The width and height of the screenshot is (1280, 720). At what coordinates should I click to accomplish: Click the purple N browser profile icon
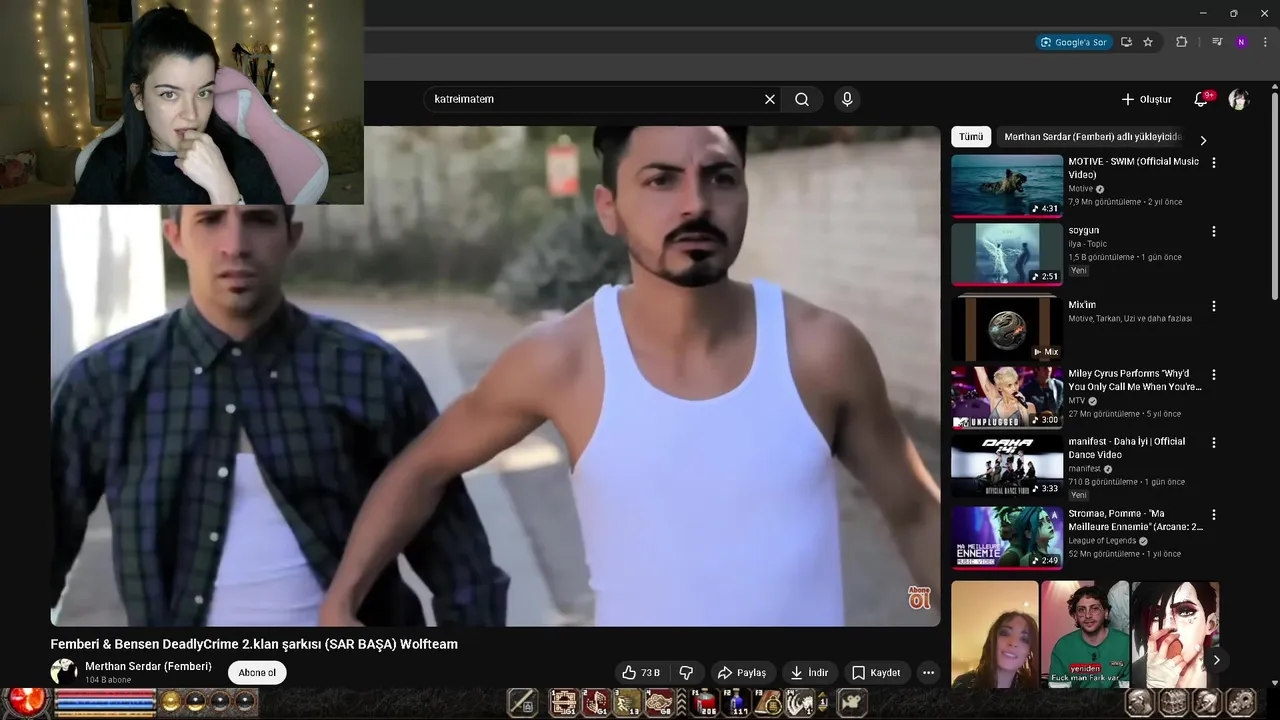[1241, 42]
